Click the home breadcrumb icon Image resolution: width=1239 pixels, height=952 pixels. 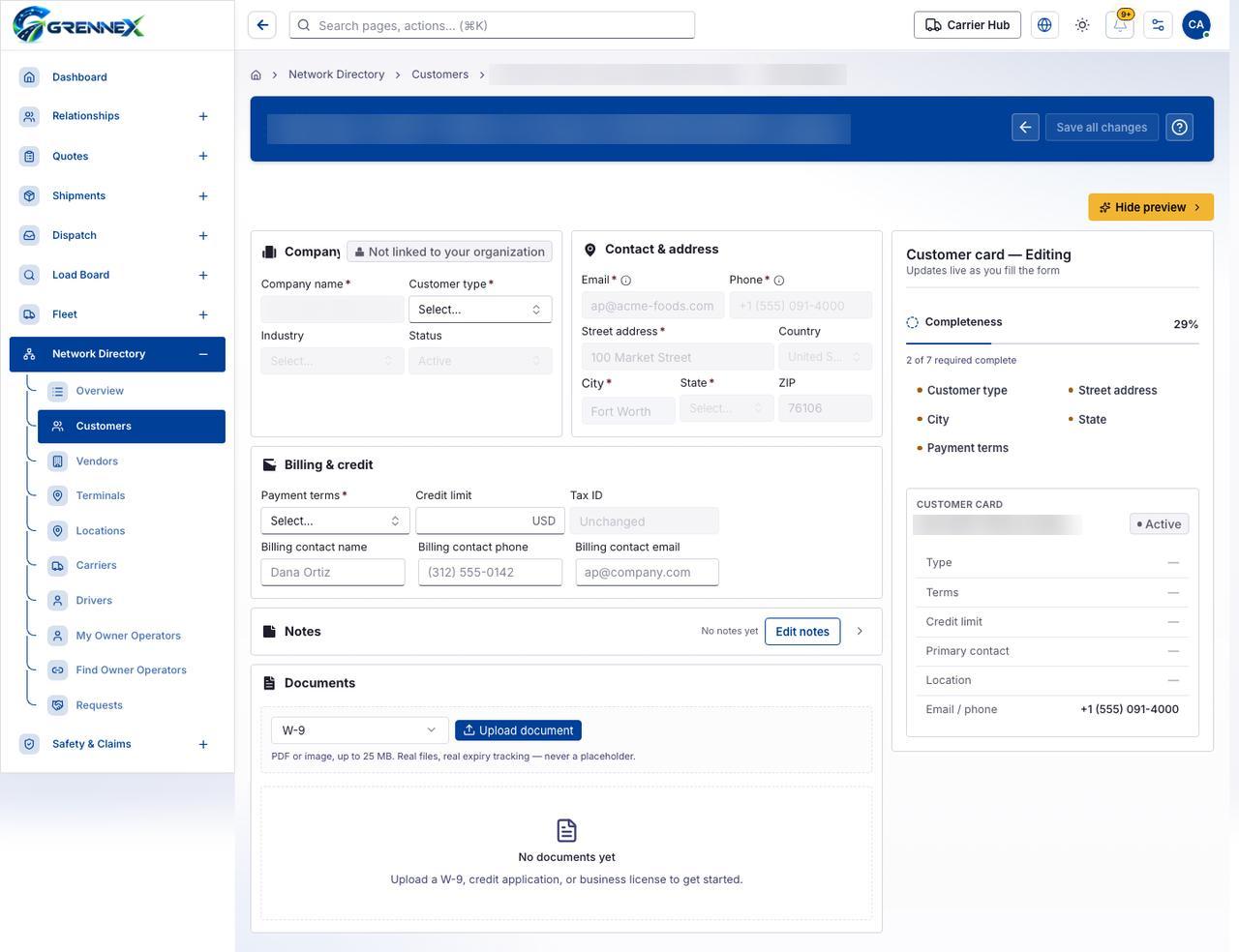(x=256, y=74)
